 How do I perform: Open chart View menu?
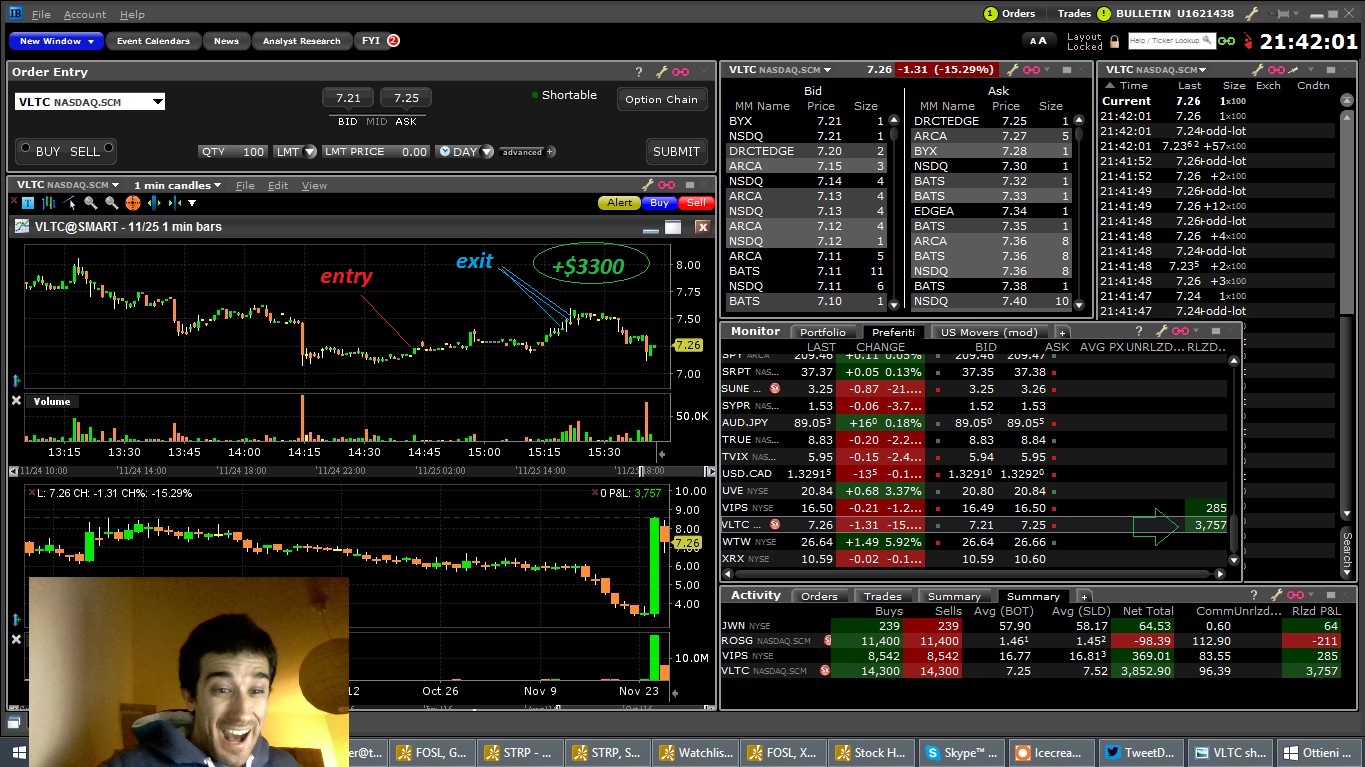click(314, 185)
